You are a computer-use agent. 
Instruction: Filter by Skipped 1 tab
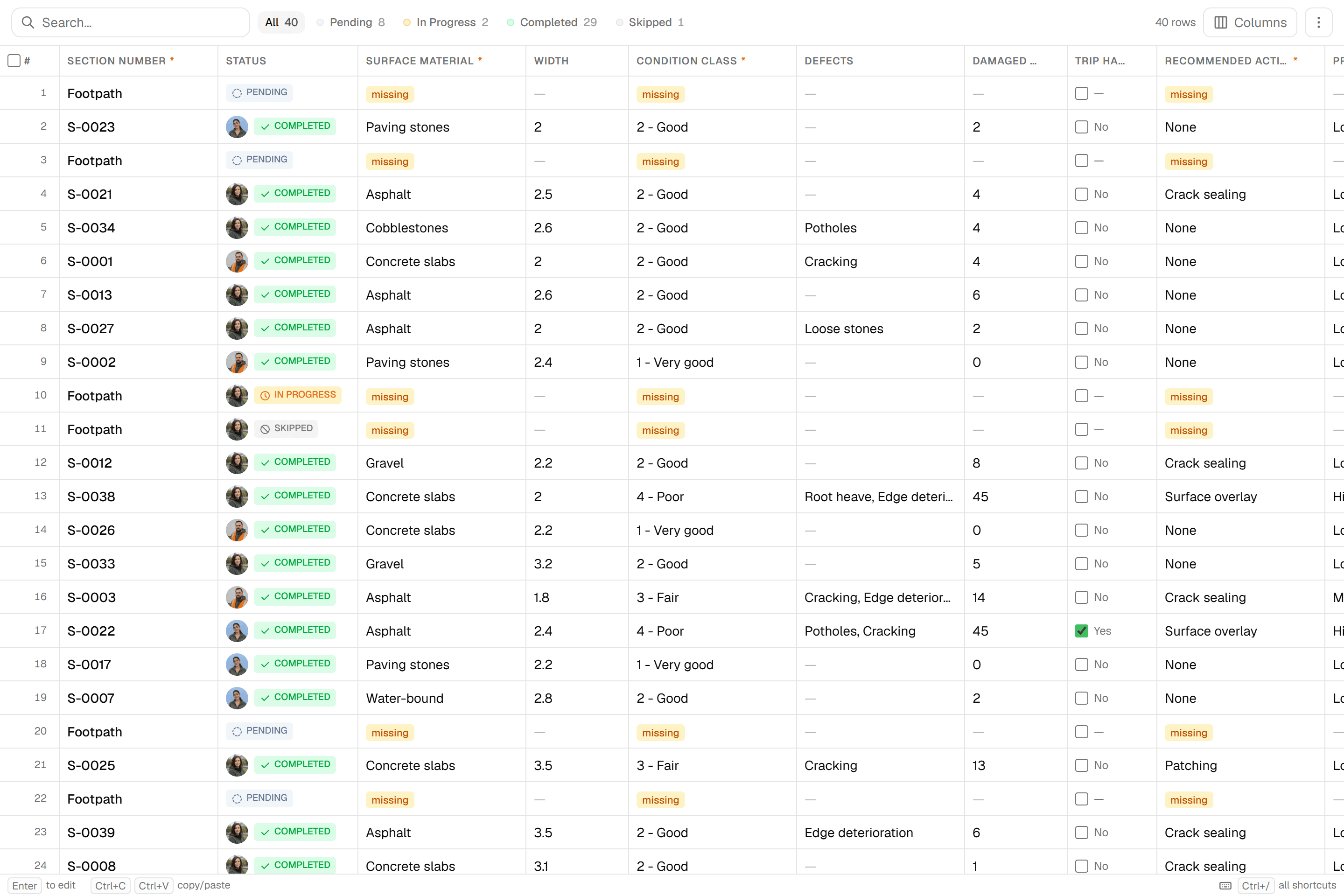[x=650, y=22]
